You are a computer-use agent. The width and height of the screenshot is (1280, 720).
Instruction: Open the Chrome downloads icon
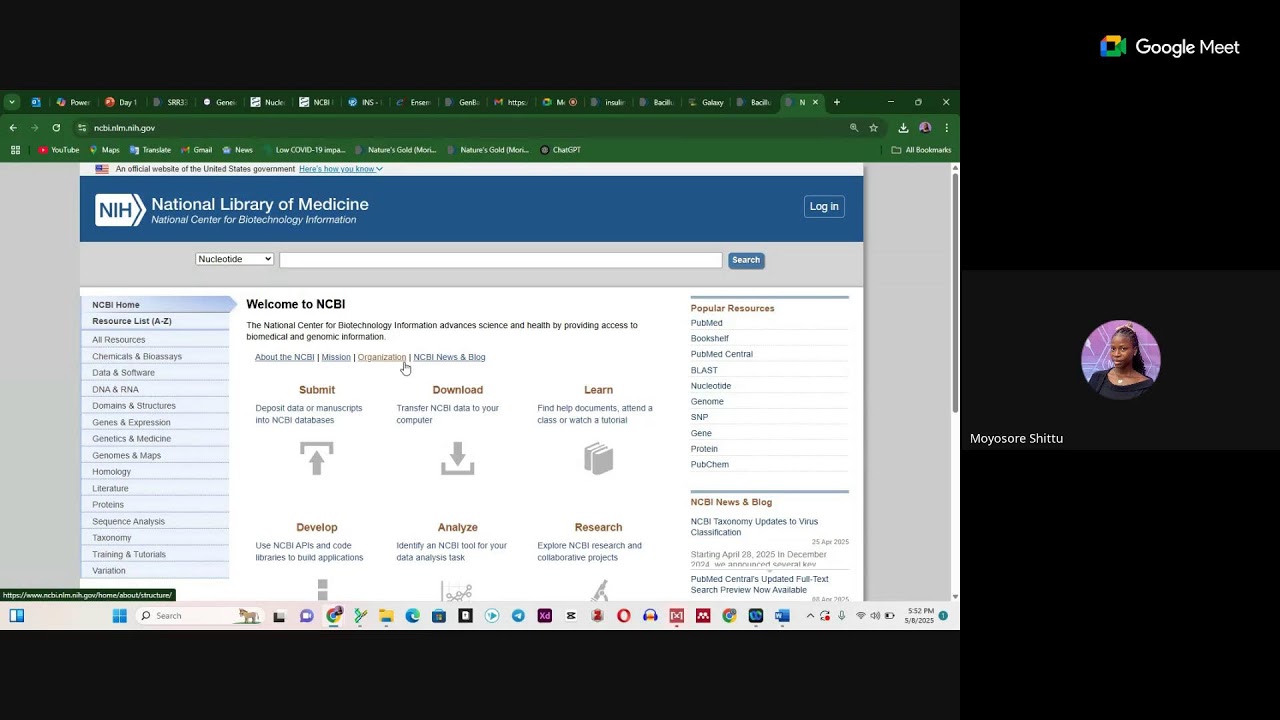point(903,128)
